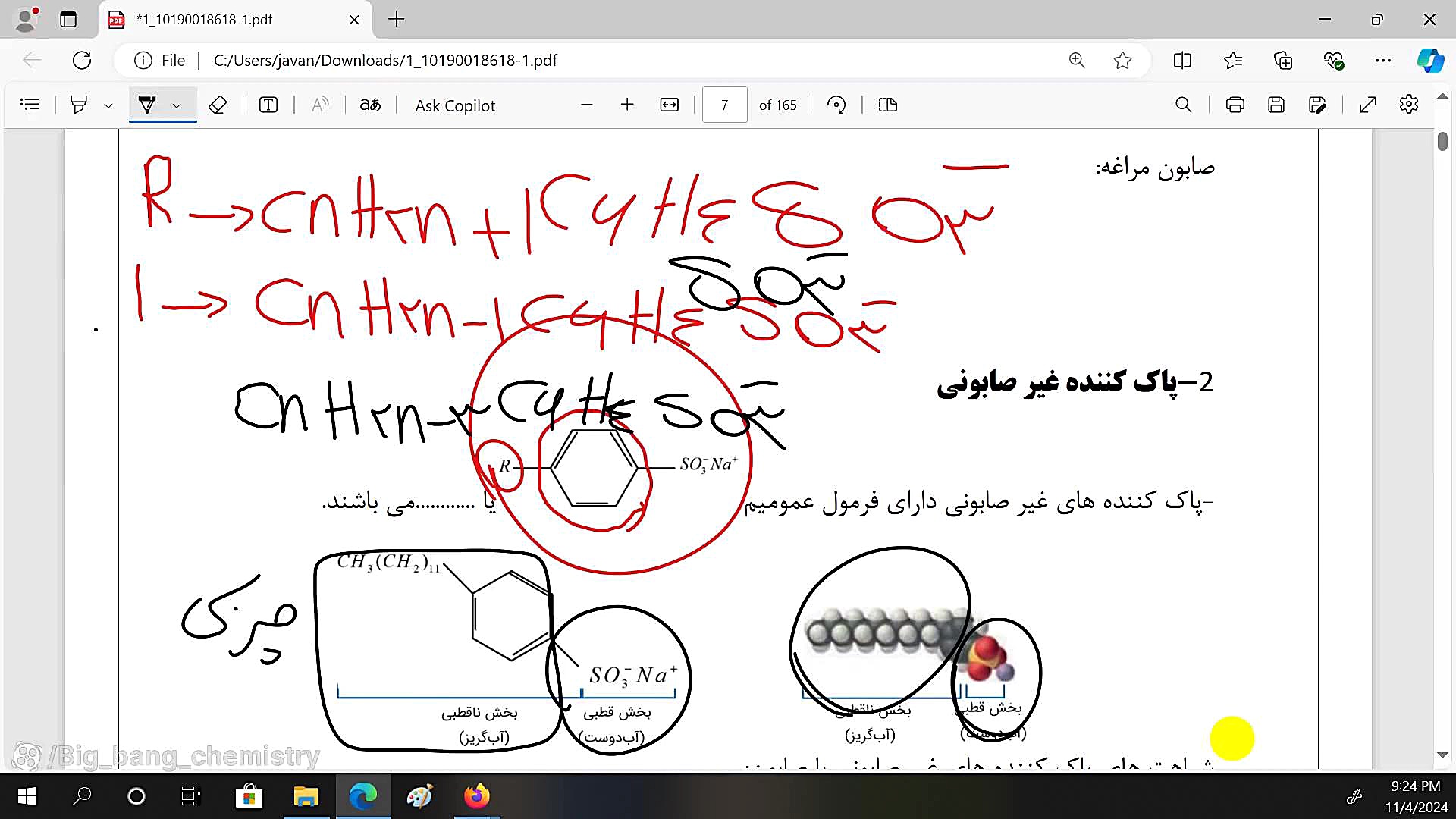Open a new browser tab

coord(396,20)
